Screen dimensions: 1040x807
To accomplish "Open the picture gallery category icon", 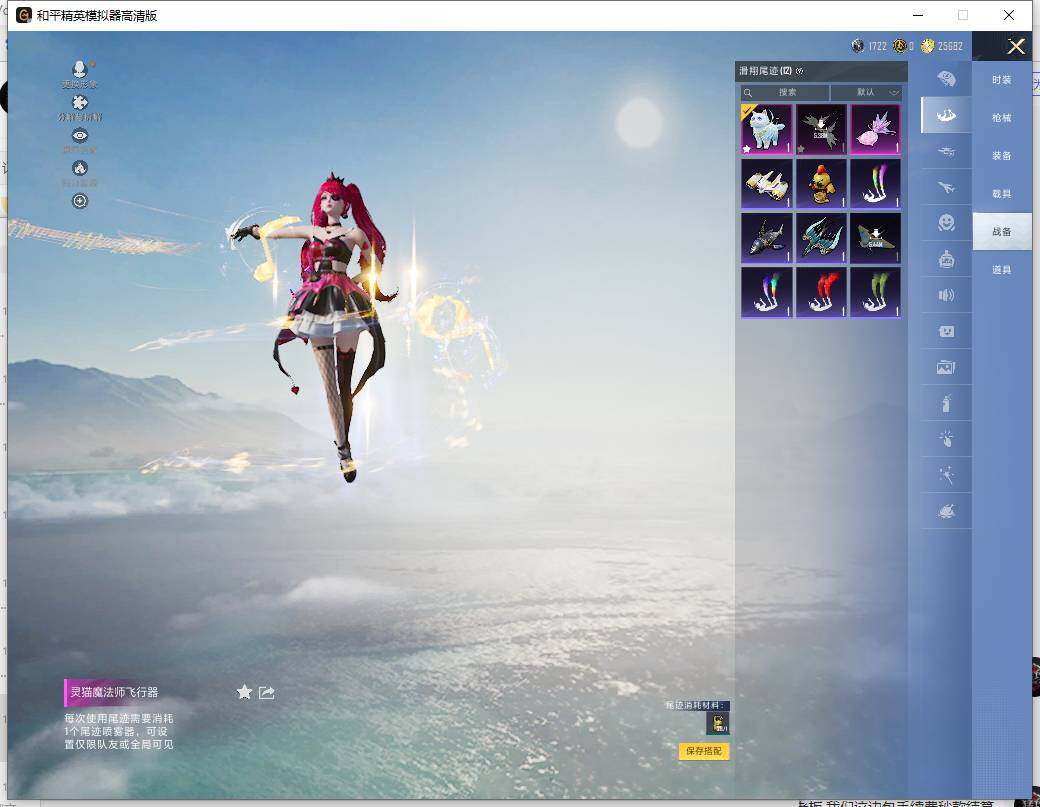I will (x=946, y=367).
